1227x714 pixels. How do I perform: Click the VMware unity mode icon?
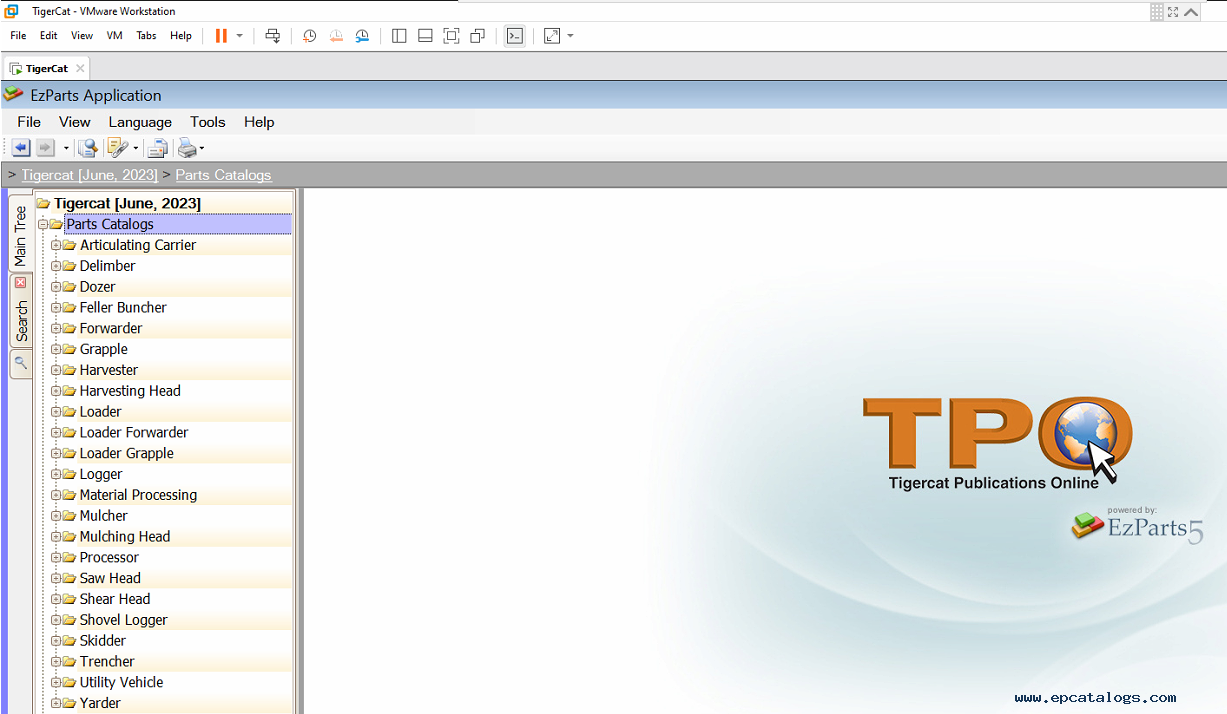[477, 36]
